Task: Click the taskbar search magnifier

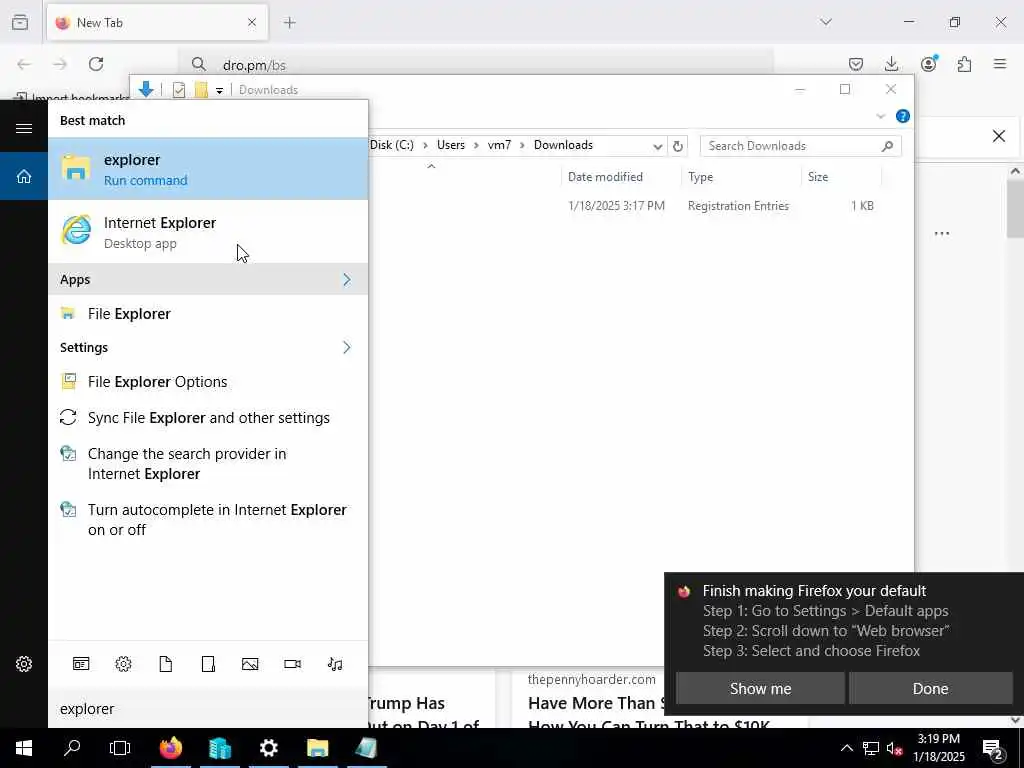Action: 72,748
